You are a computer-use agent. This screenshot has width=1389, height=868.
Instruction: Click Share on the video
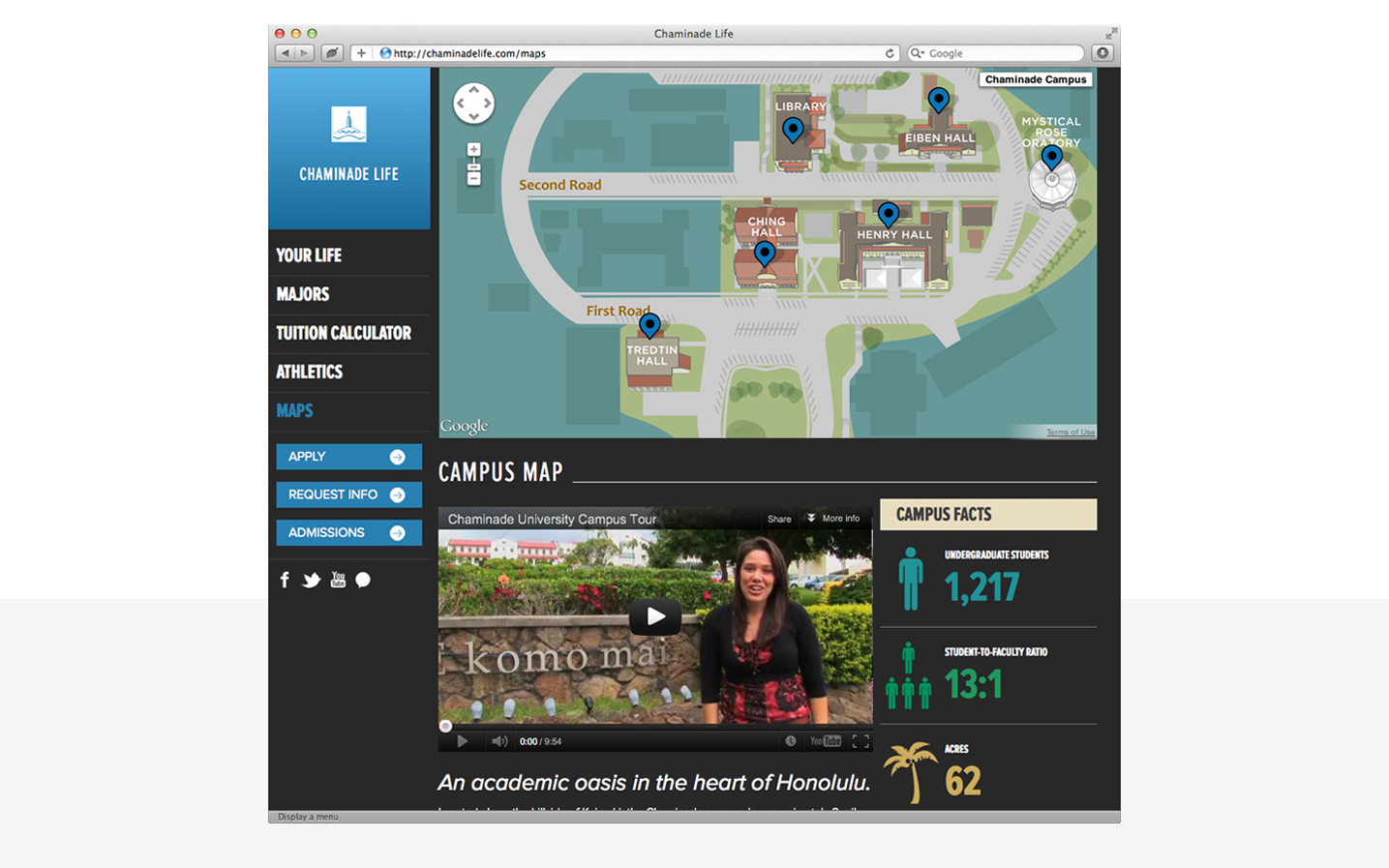(x=779, y=519)
